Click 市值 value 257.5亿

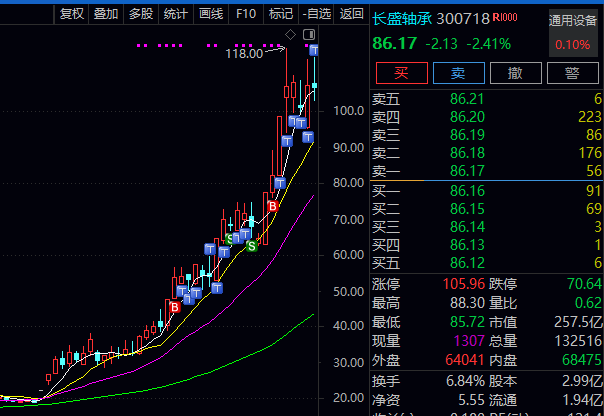[x=578, y=322]
